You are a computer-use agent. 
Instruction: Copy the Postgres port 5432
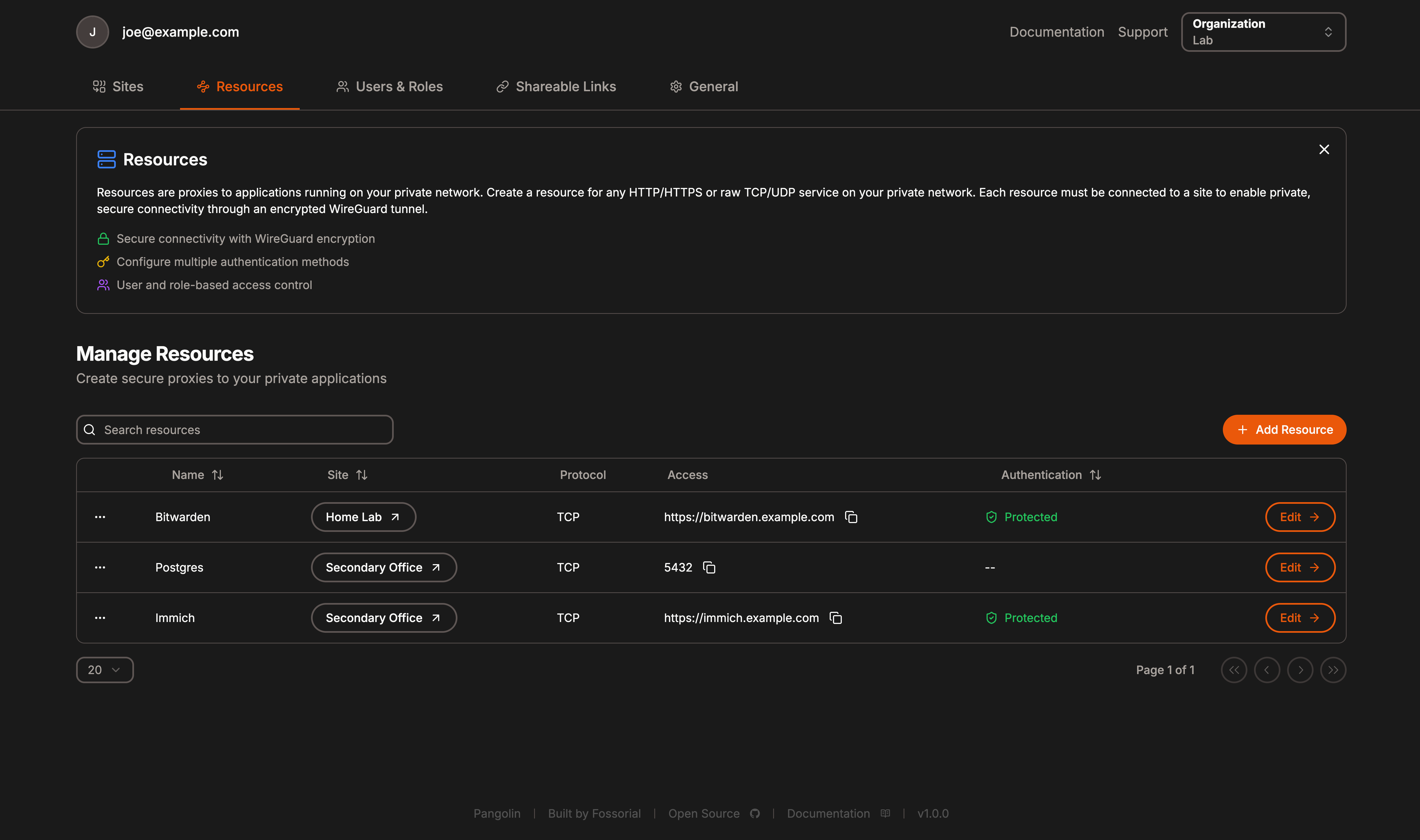coord(709,567)
